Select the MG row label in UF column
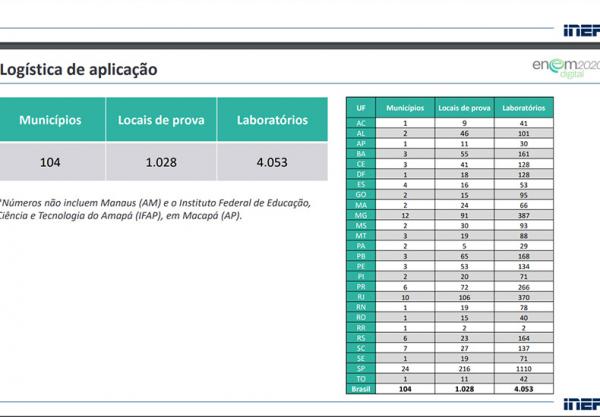 pos(361,215)
